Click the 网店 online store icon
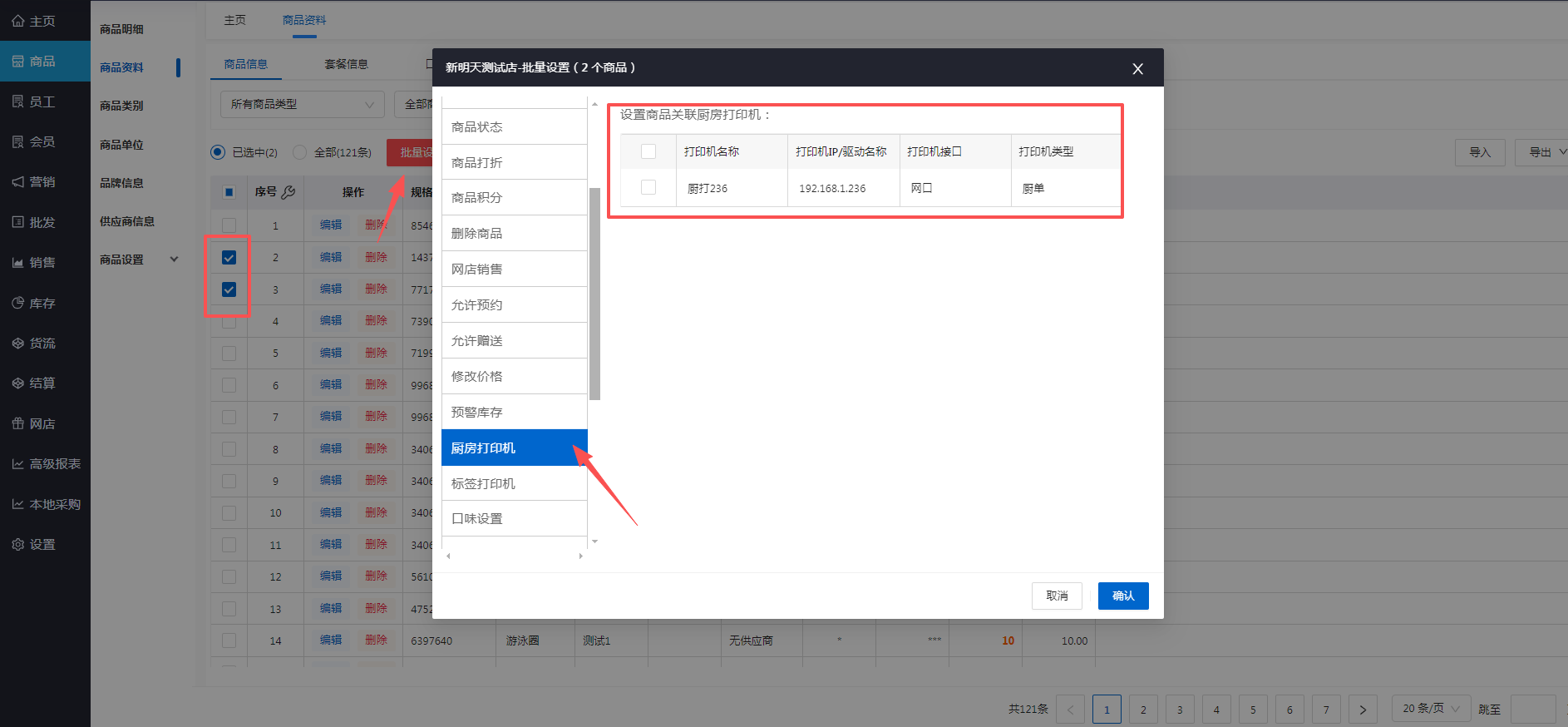The width and height of the screenshot is (1568, 727). 17,423
